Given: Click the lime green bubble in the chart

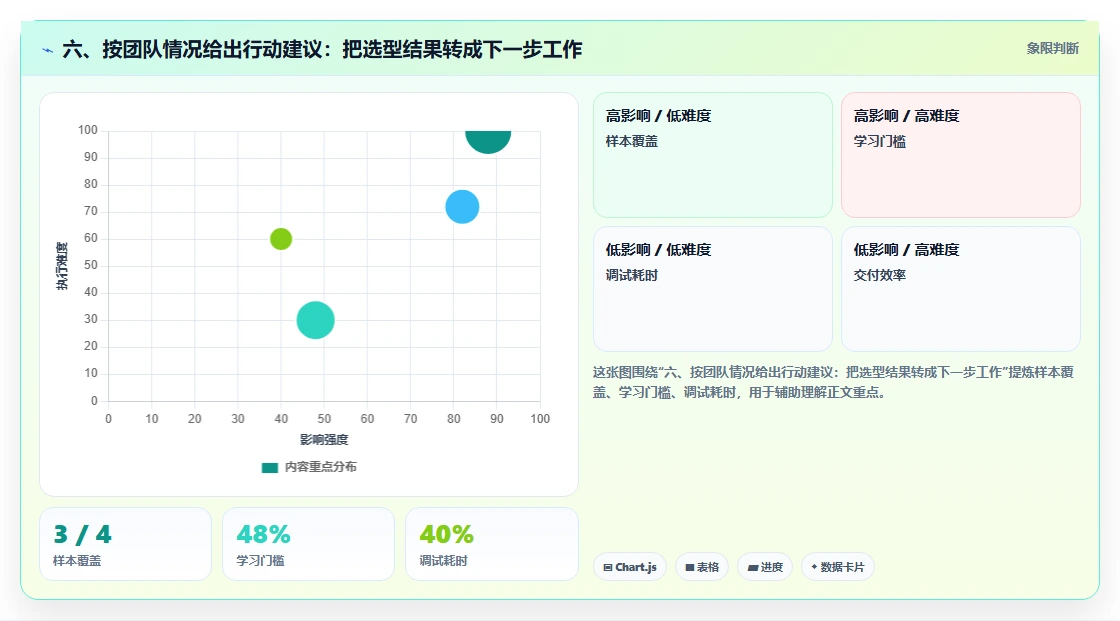Looking at the screenshot, I should (x=281, y=239).
